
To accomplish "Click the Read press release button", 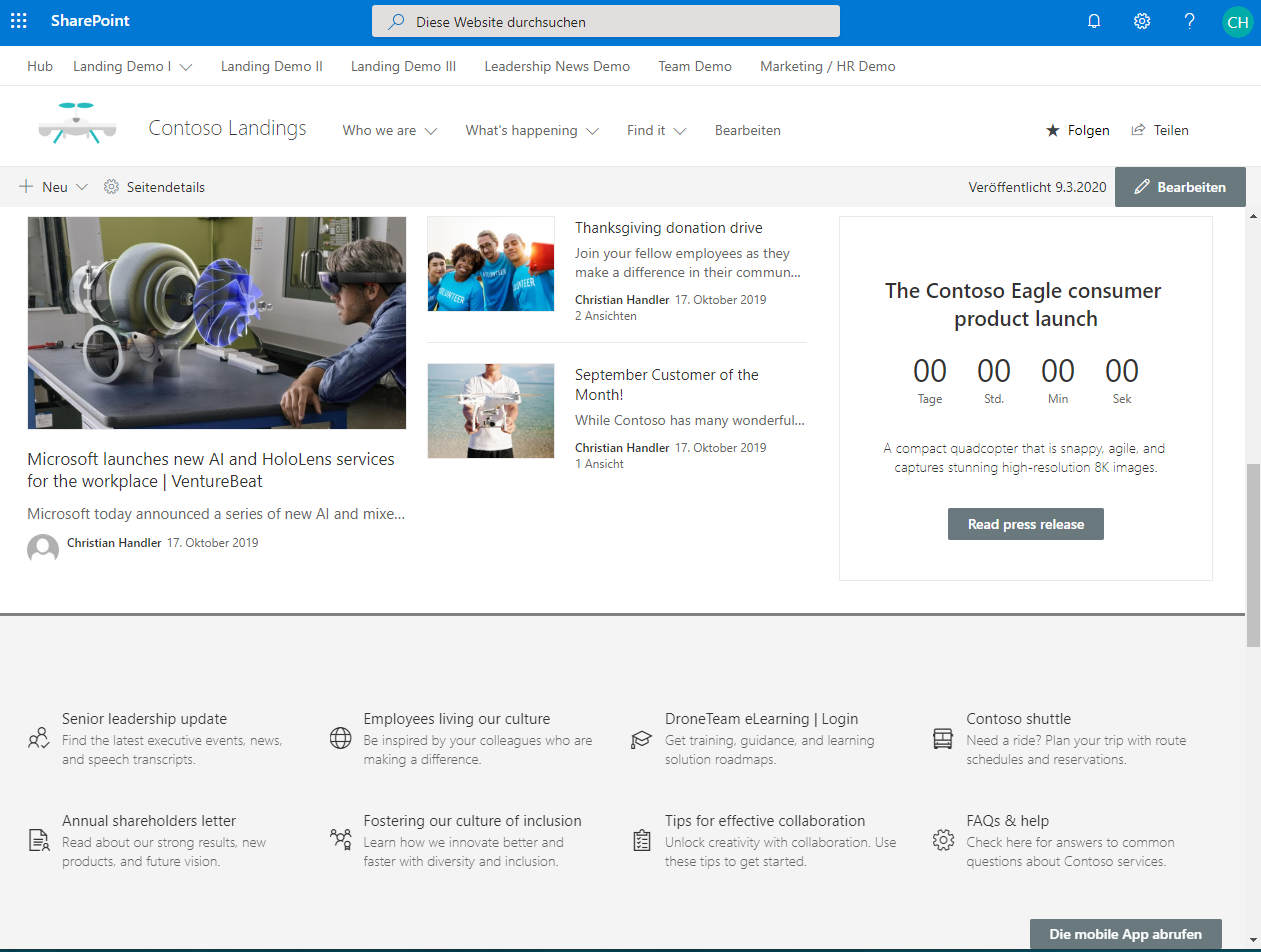I will (1026, 524).
